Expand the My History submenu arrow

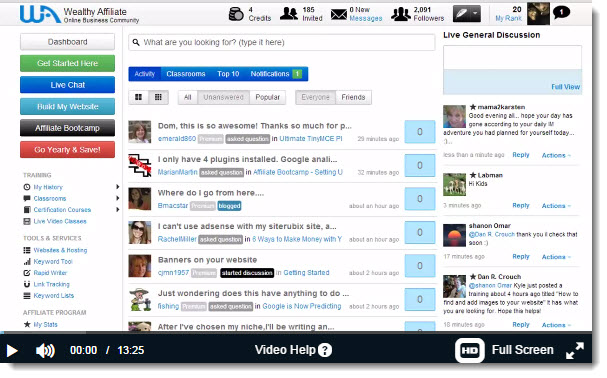tap(117, 187)
